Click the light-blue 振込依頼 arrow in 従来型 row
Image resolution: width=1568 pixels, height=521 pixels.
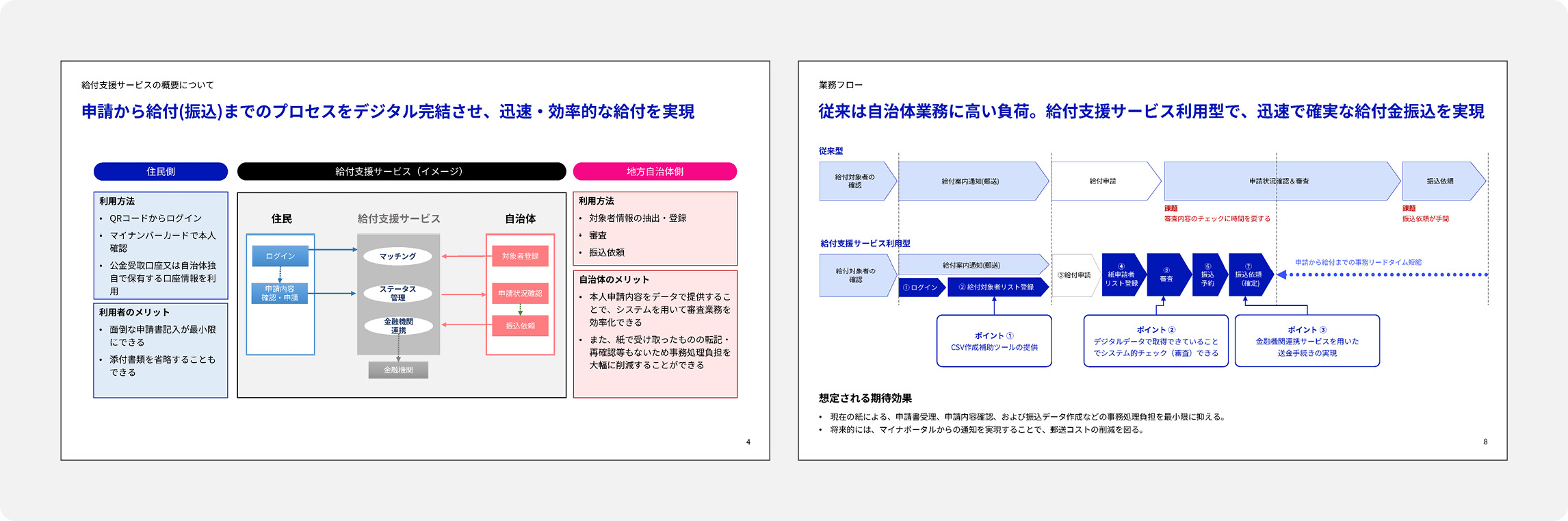(x=1443, y=181)
